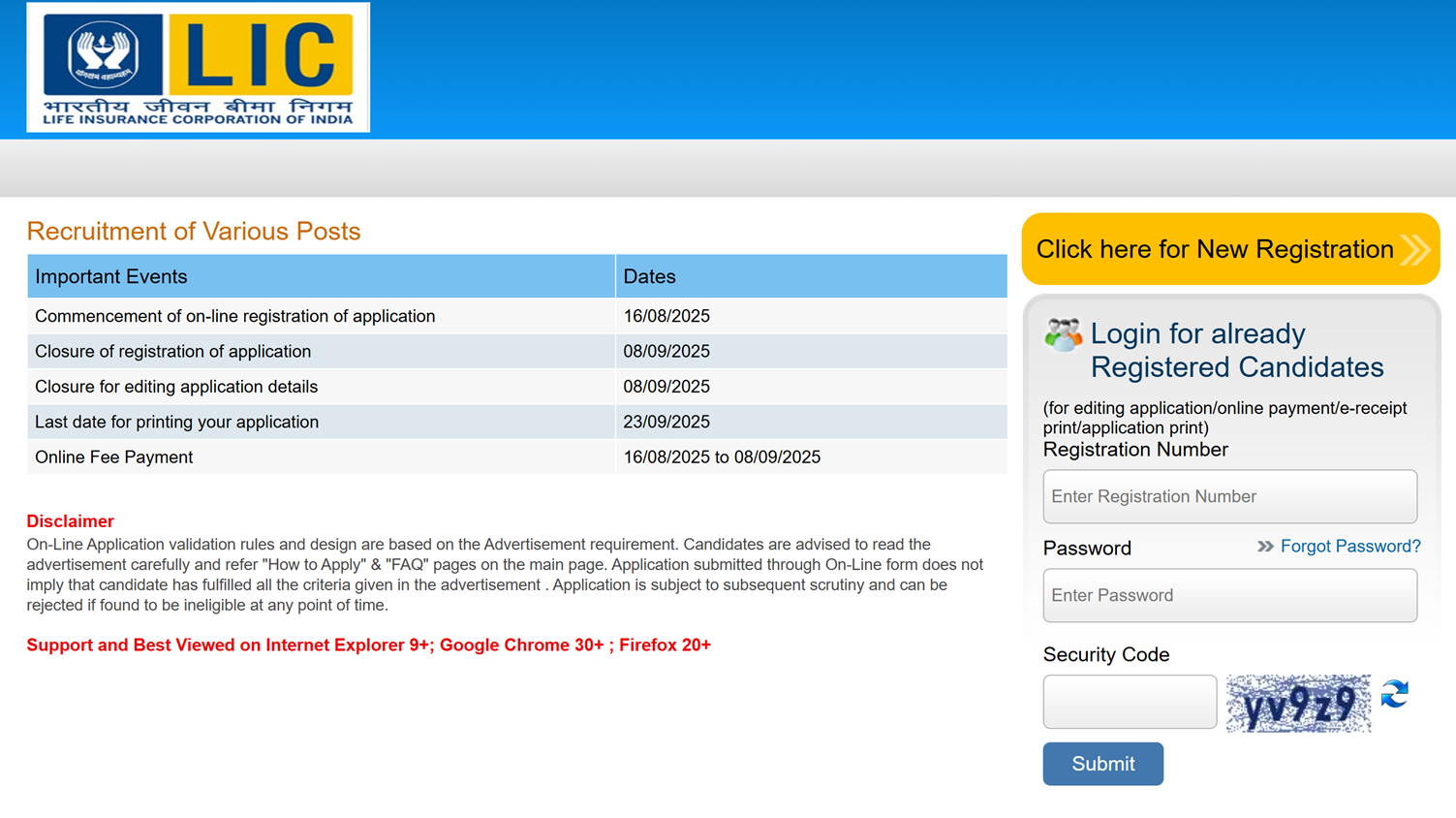Open the Forgot Password link
The height and width of the screenshot is (818, 1456).
click(x=1350, y=547)
